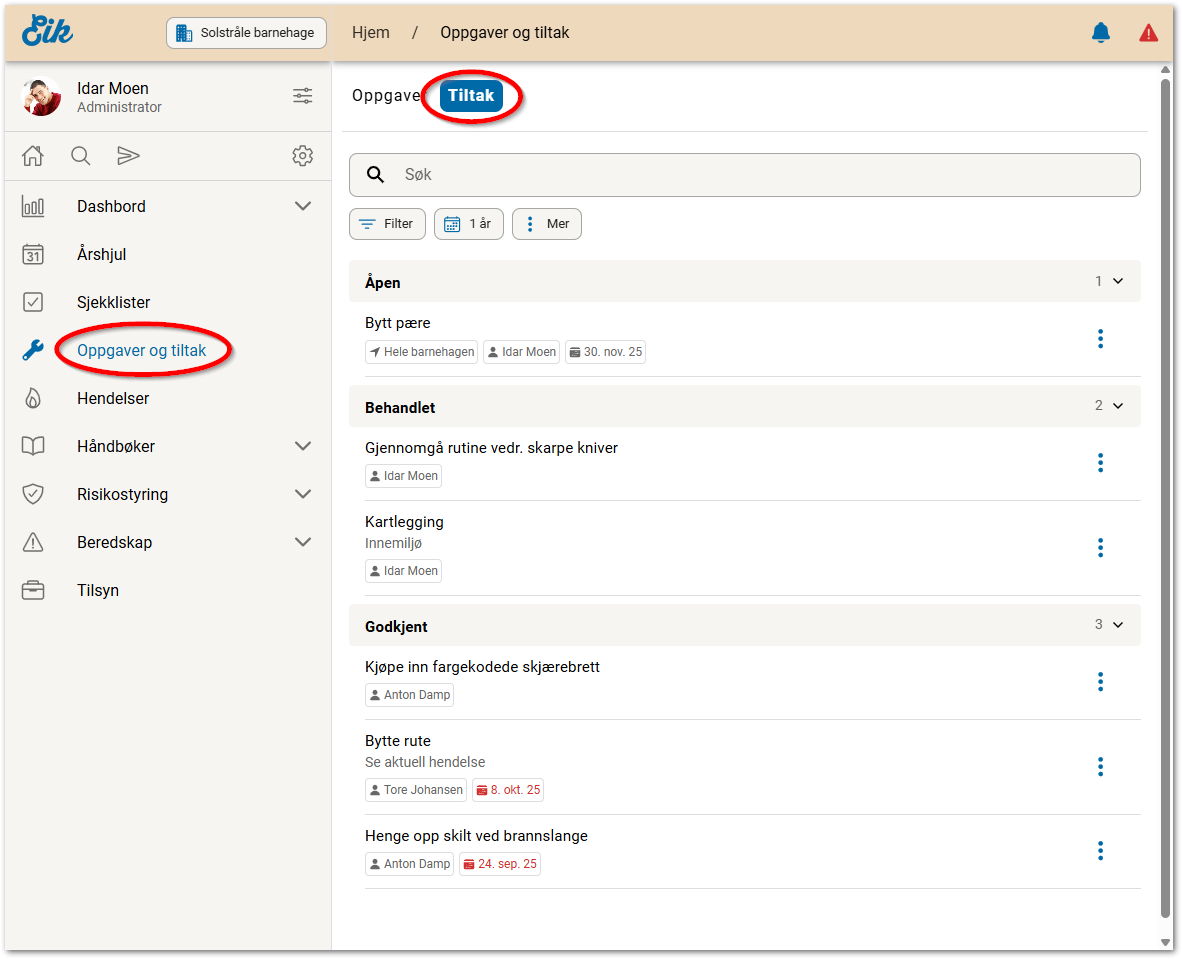Click the notification bell icon
This screenshot has width=1182, height=959.
pyautogui.click(x=1100, y=33)
